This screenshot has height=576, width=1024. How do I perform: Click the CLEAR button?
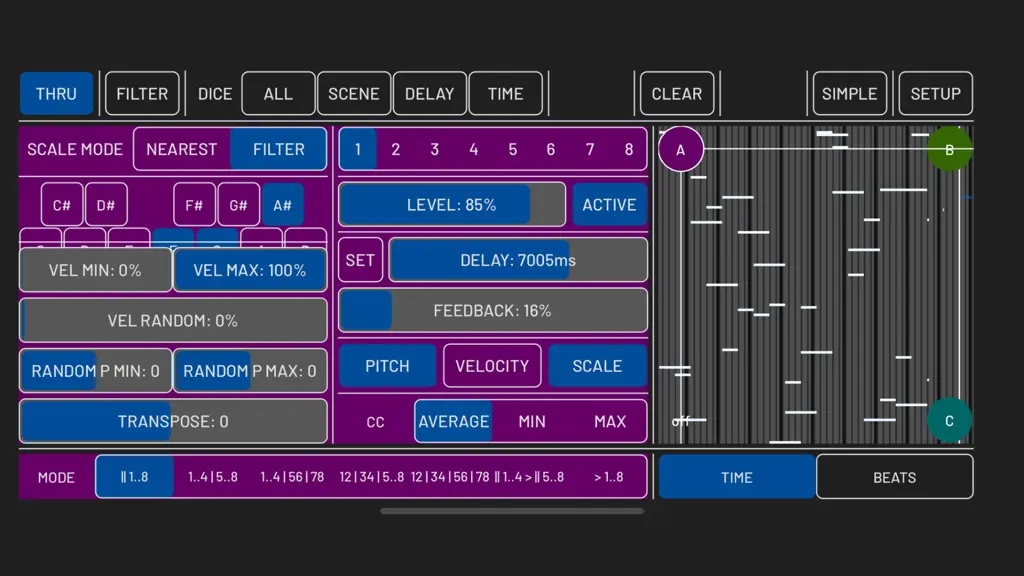(x=677, y=93)
